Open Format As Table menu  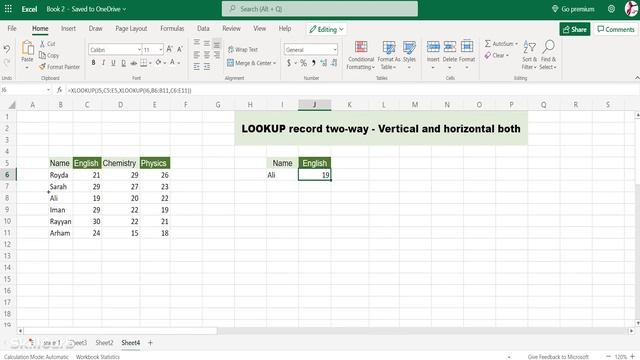pyautogui.click(x=389, y=55)
